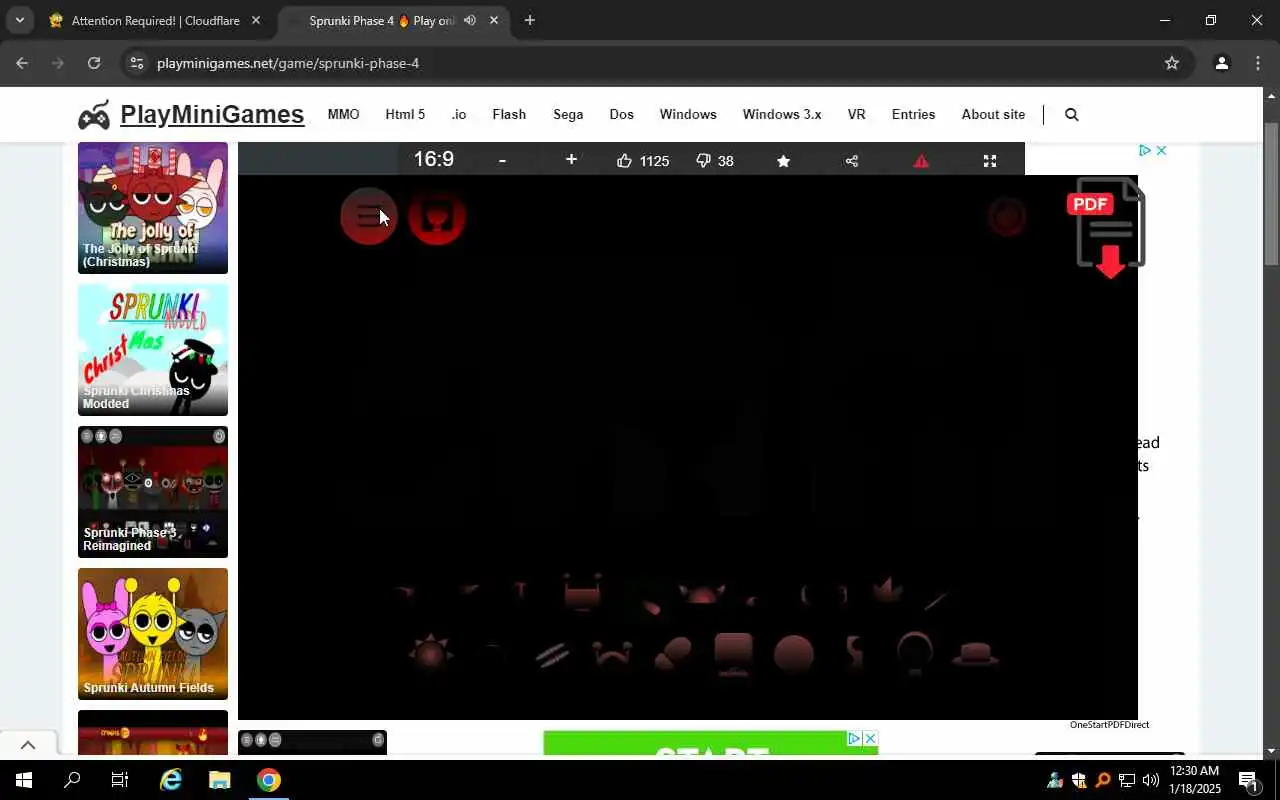Select the crossed sticks character icon
This screenshot has width=1280, height=800.
(552, 655)
